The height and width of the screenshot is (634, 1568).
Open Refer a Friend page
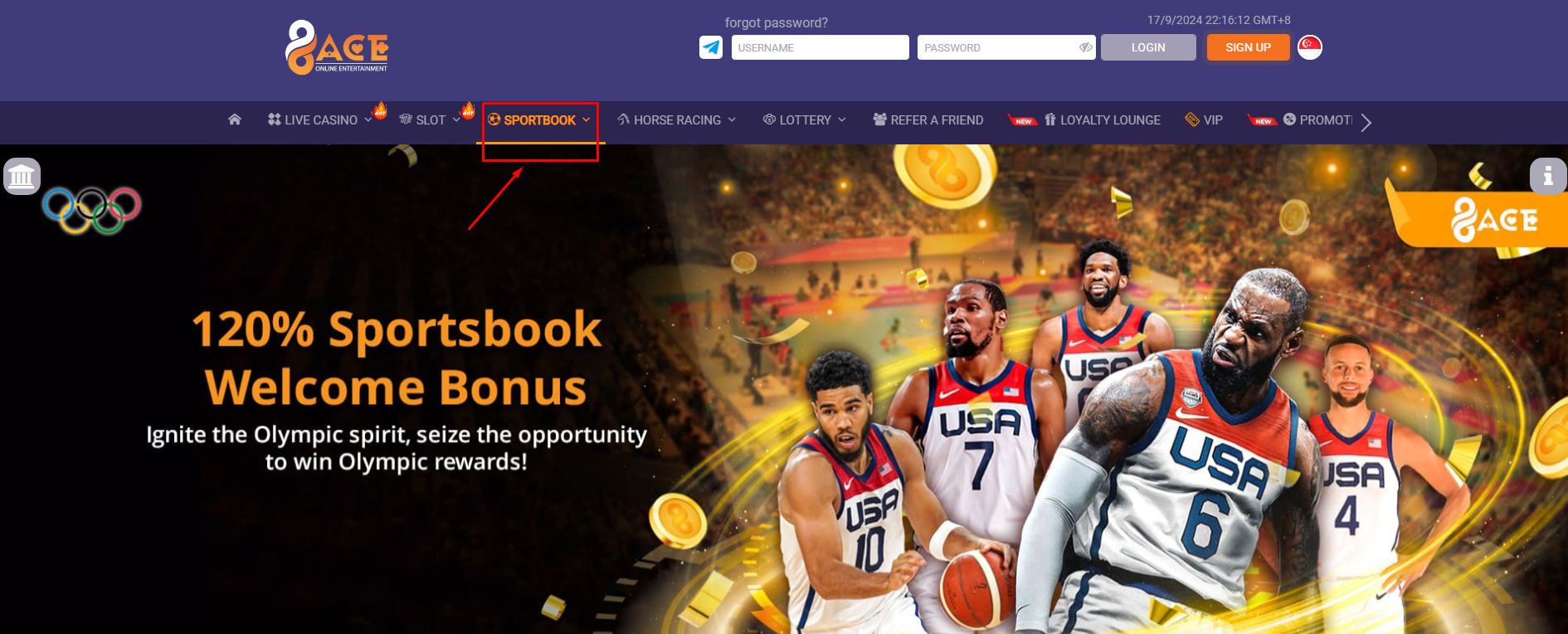click(928, 120)
